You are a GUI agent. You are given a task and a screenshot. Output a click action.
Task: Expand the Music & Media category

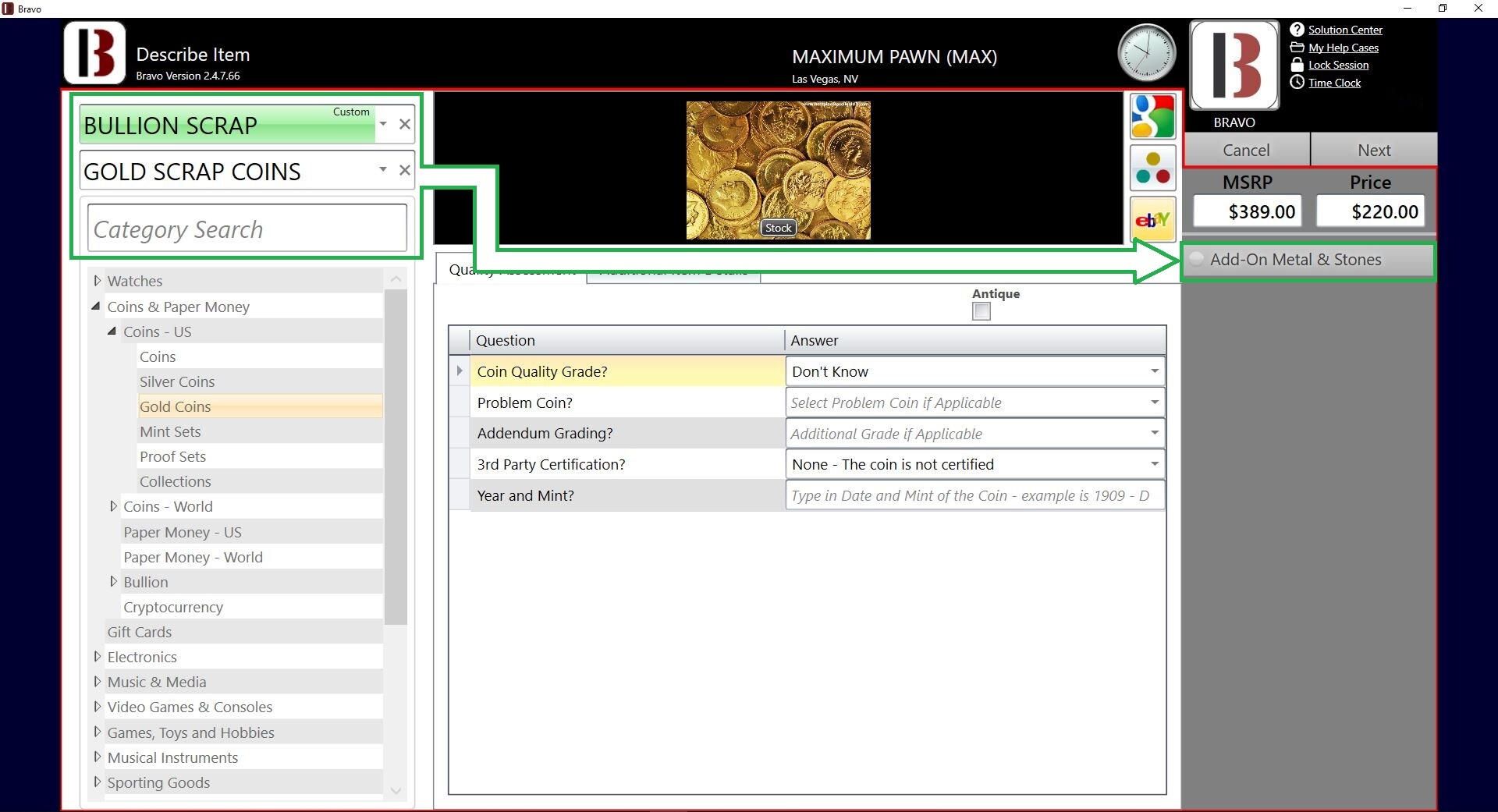pos(98,682)
